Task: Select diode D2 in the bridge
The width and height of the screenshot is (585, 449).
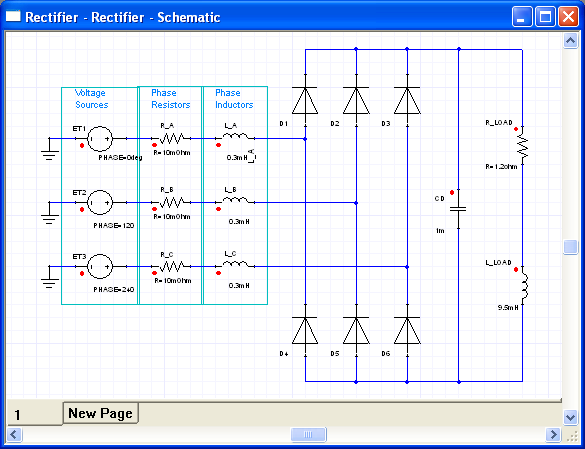Action: pyautogui.click(x=356, y=100)
